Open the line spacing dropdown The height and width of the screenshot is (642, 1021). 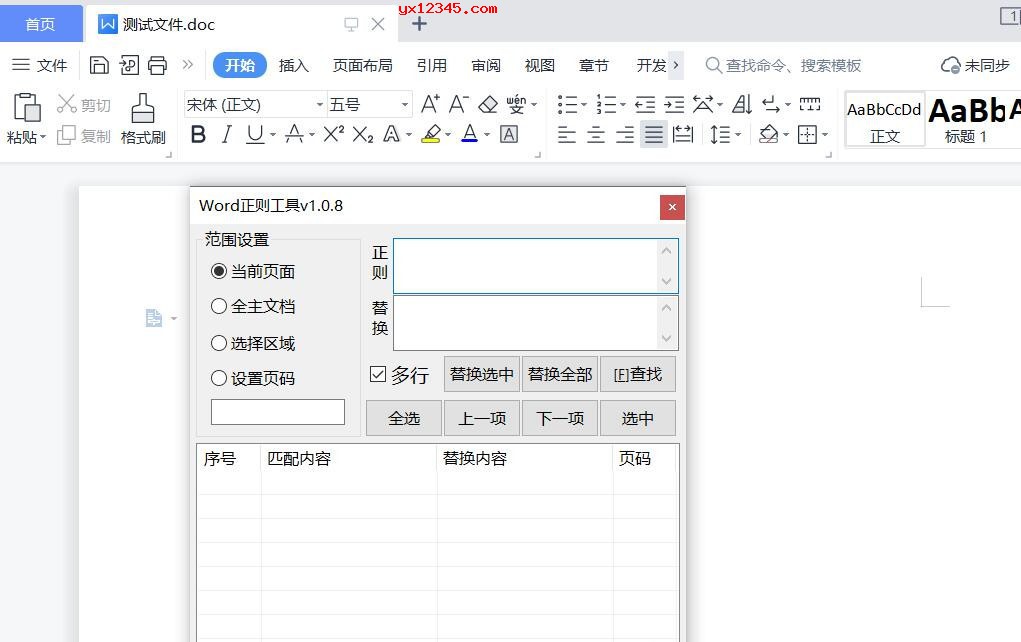click(x=738, y=135)
